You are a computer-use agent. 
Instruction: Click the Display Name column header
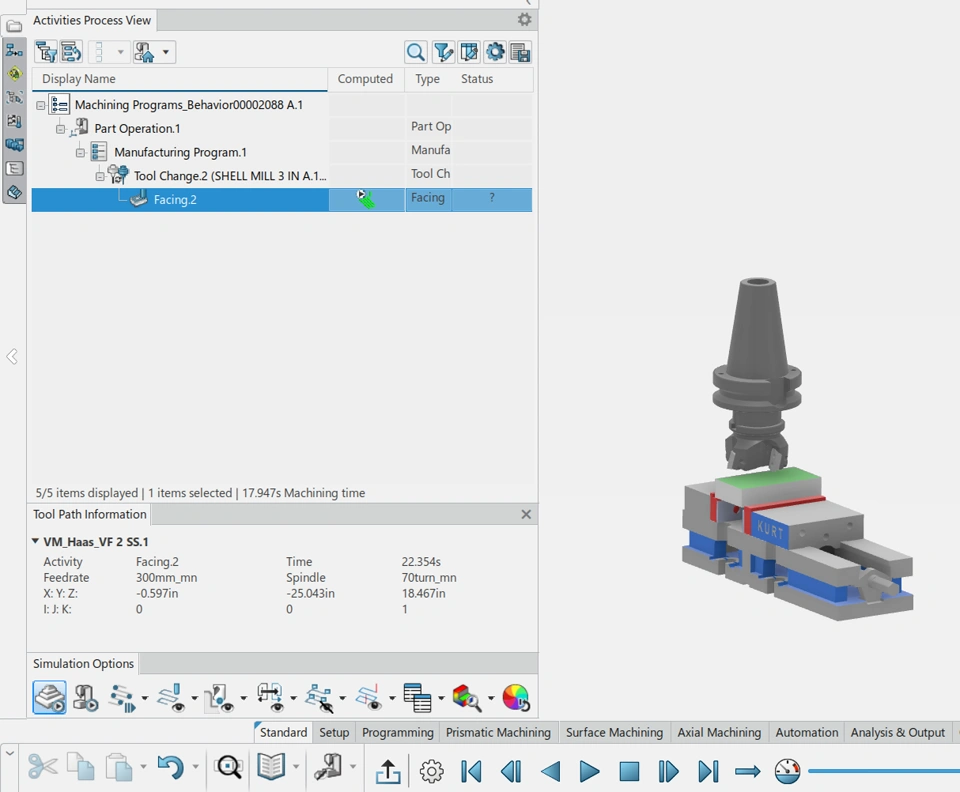pos(179,79)
